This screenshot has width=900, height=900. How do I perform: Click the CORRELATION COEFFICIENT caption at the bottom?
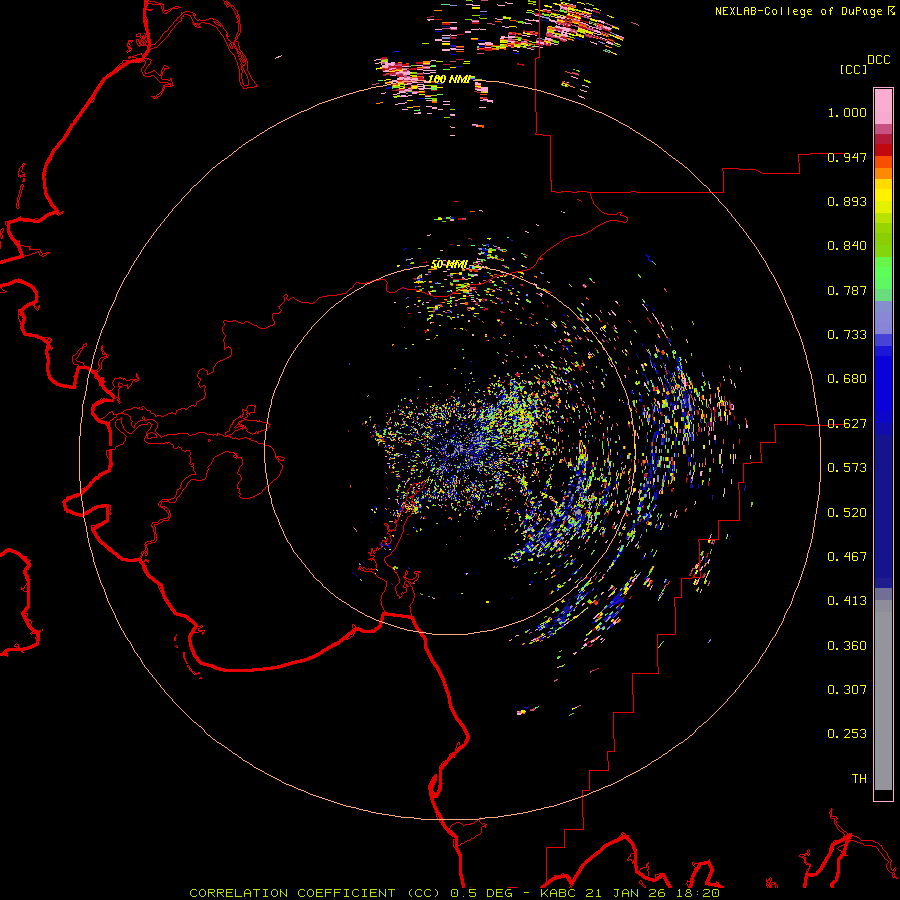[x=454, y=893]
